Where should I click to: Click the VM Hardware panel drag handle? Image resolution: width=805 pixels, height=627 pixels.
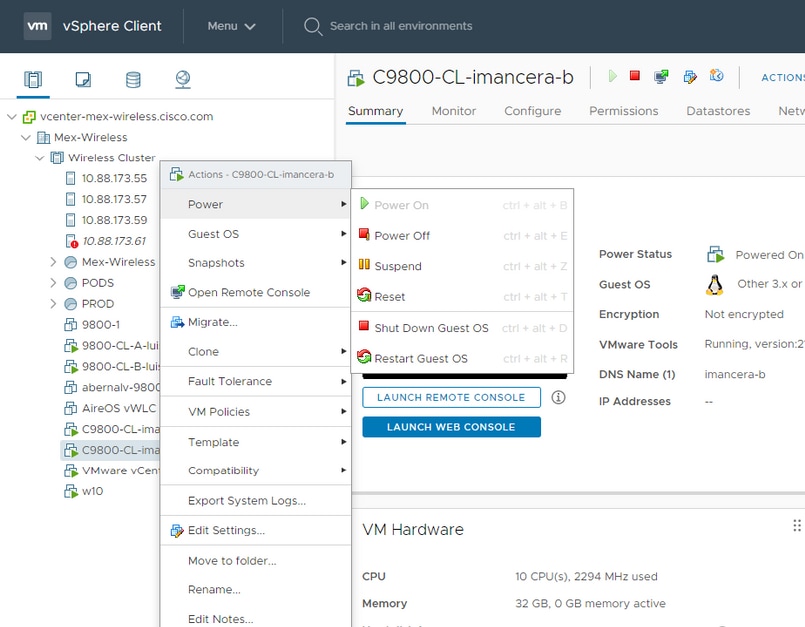[x=797, y=526]
